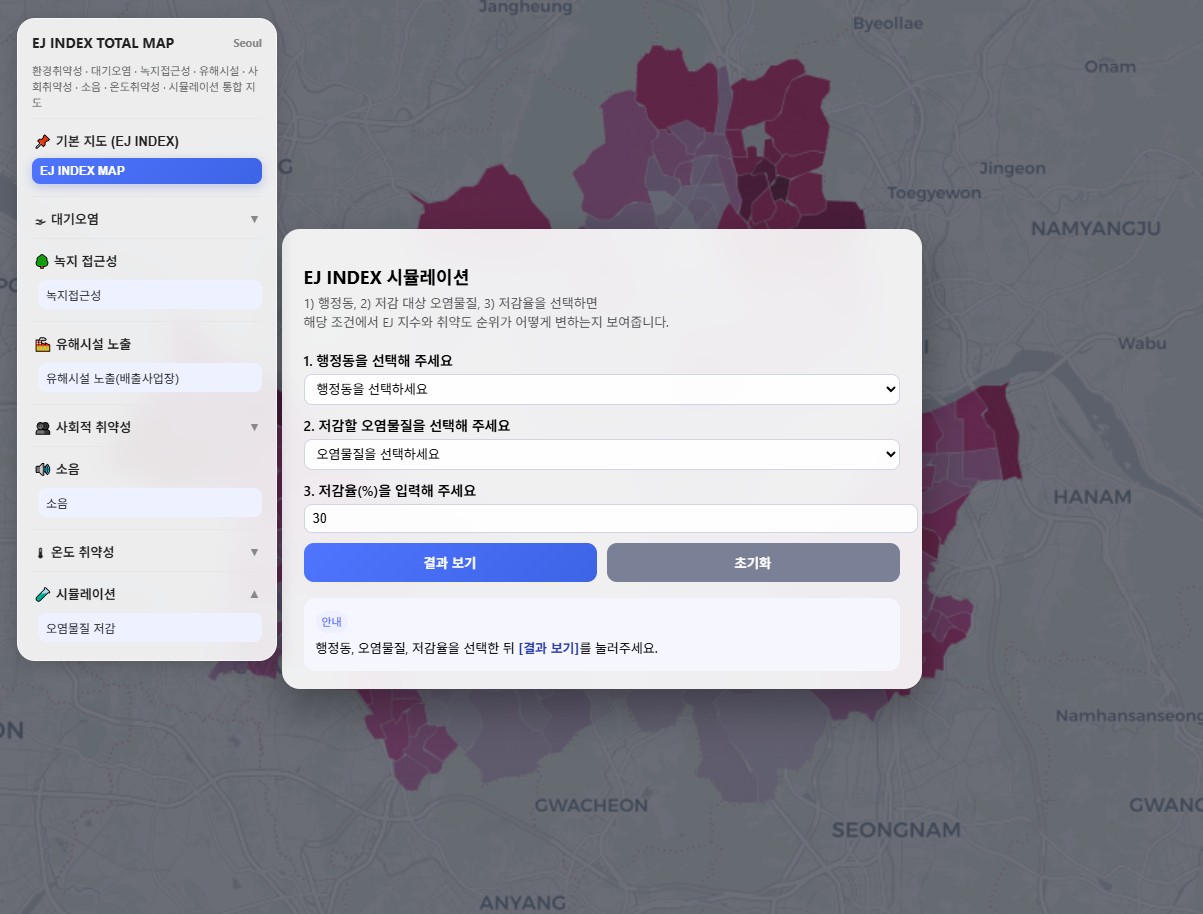Click the thermometer icon beside 온도 취약성
This screenshot has height=914, width=1203.
pyautogui.click(x=42, y=552)
